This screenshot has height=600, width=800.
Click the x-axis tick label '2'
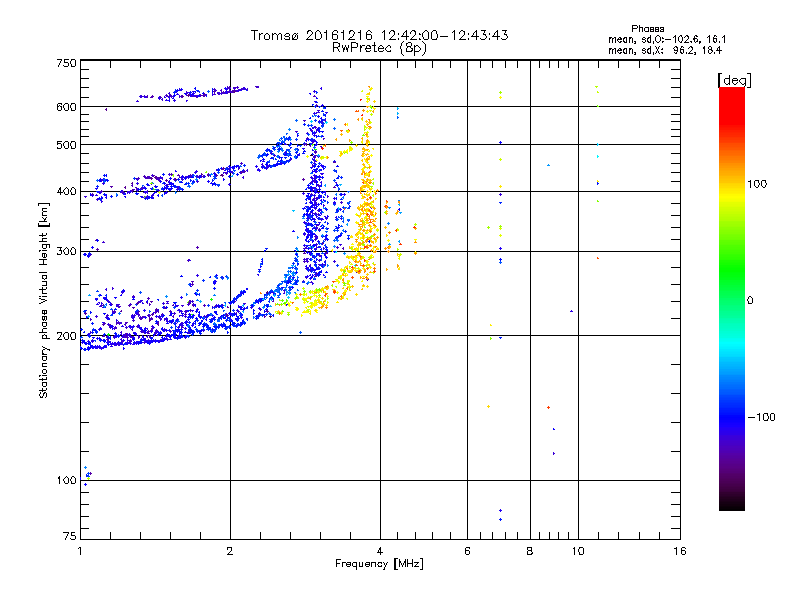[x=230, y=551]
